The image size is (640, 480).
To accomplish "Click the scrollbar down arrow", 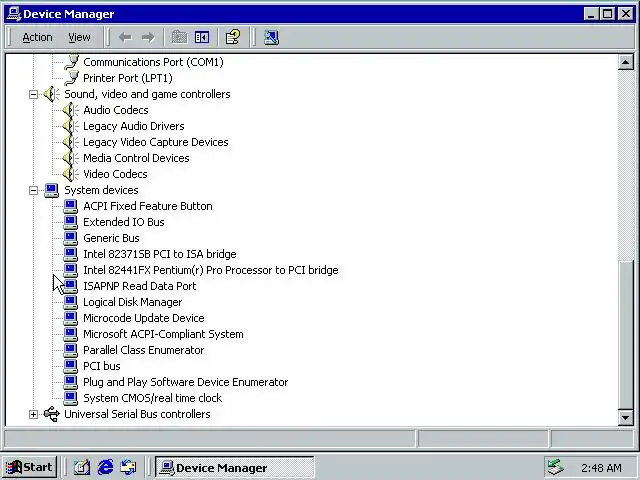I will click(x=626, y=418).
